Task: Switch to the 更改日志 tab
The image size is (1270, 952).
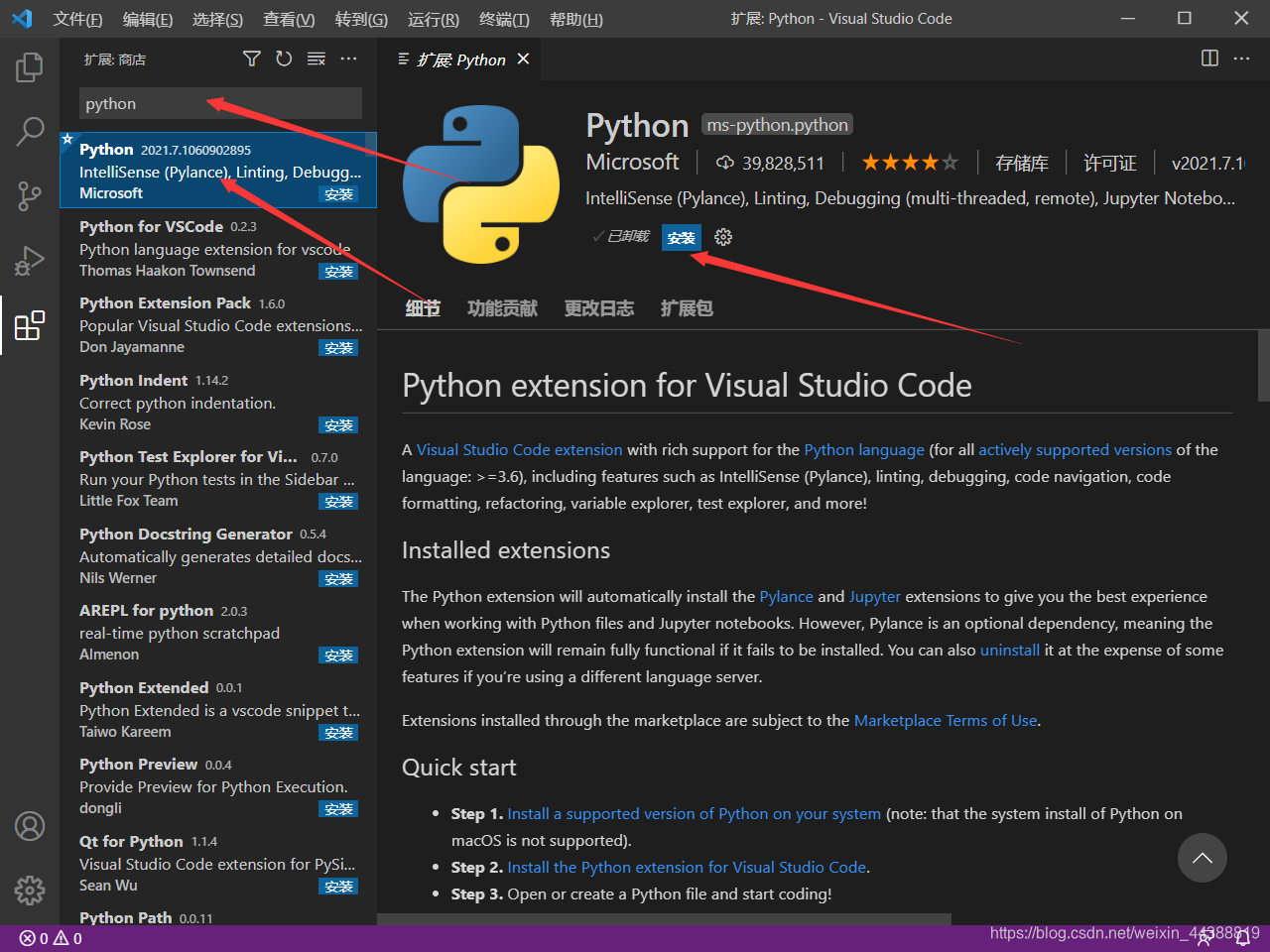Action: 598,308
